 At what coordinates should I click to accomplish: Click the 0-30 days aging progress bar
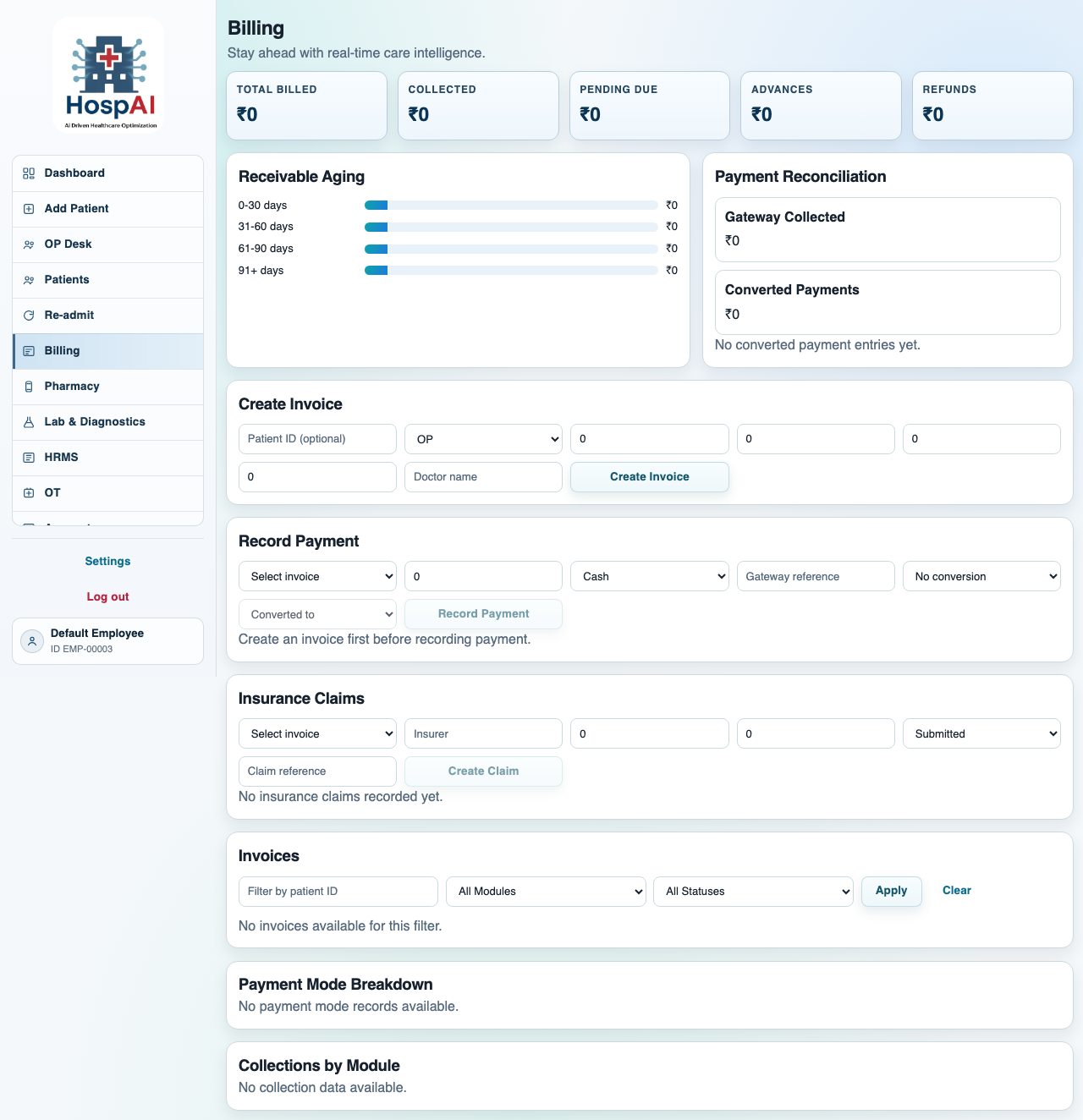pos(511,206)
